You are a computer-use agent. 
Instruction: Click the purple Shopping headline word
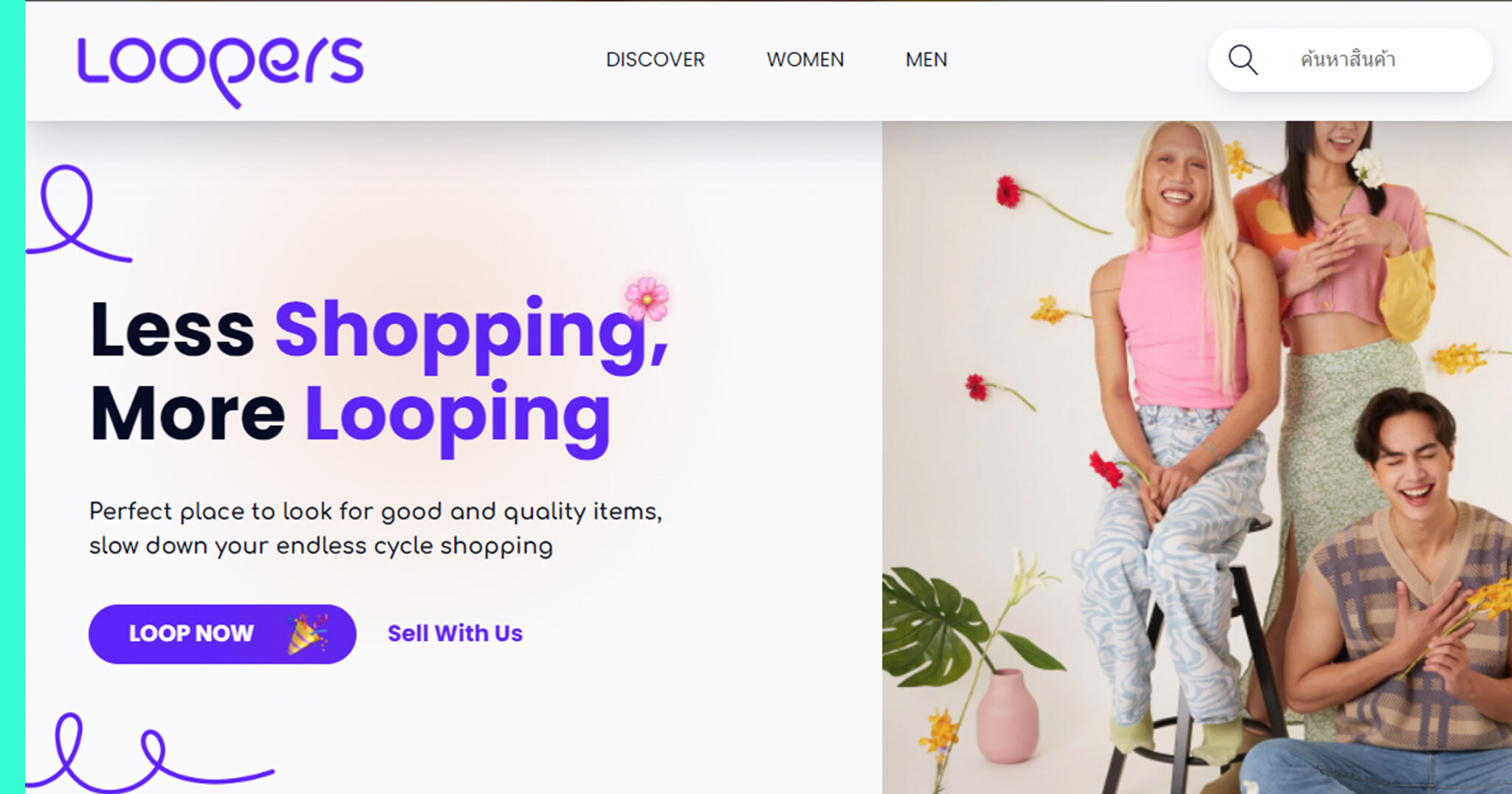(x=472, y=332)
